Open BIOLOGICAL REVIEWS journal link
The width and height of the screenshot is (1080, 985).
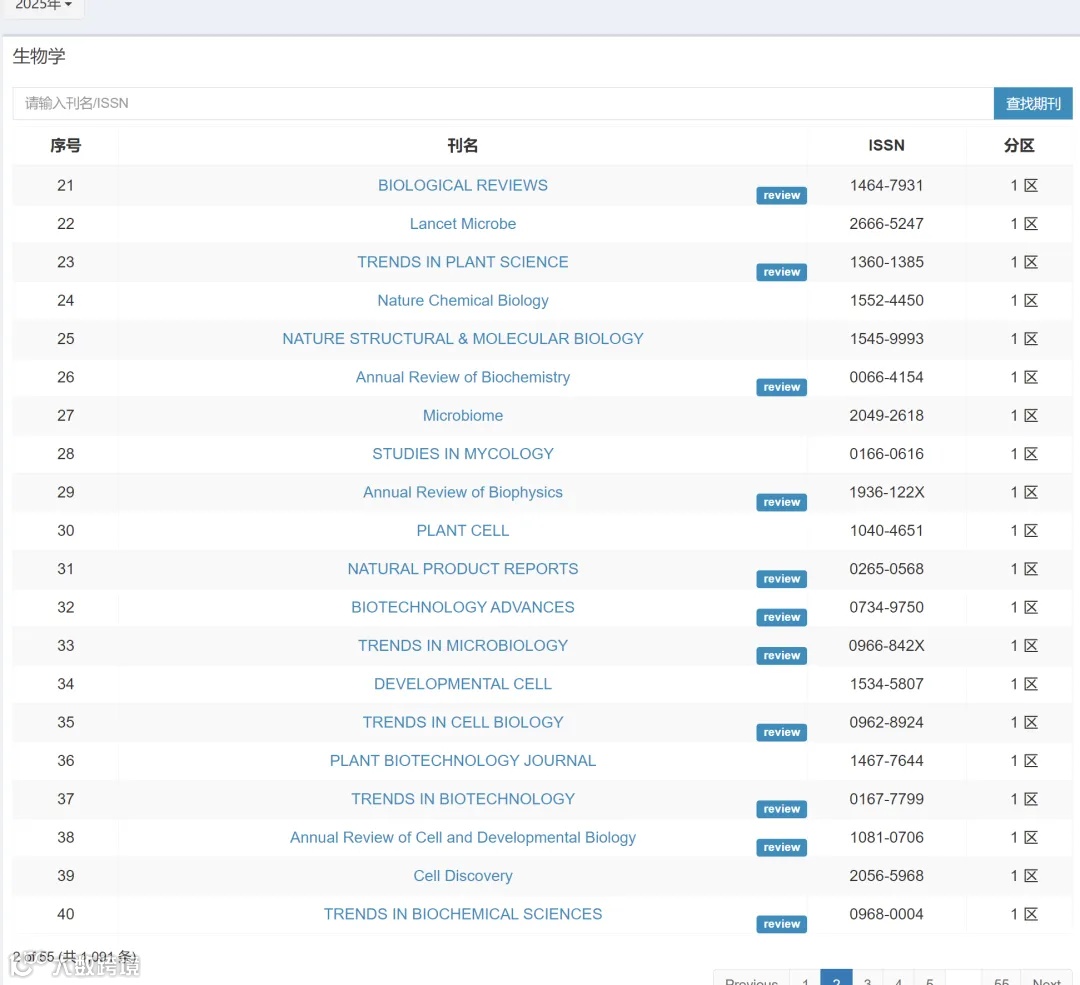tap(463, 185)
